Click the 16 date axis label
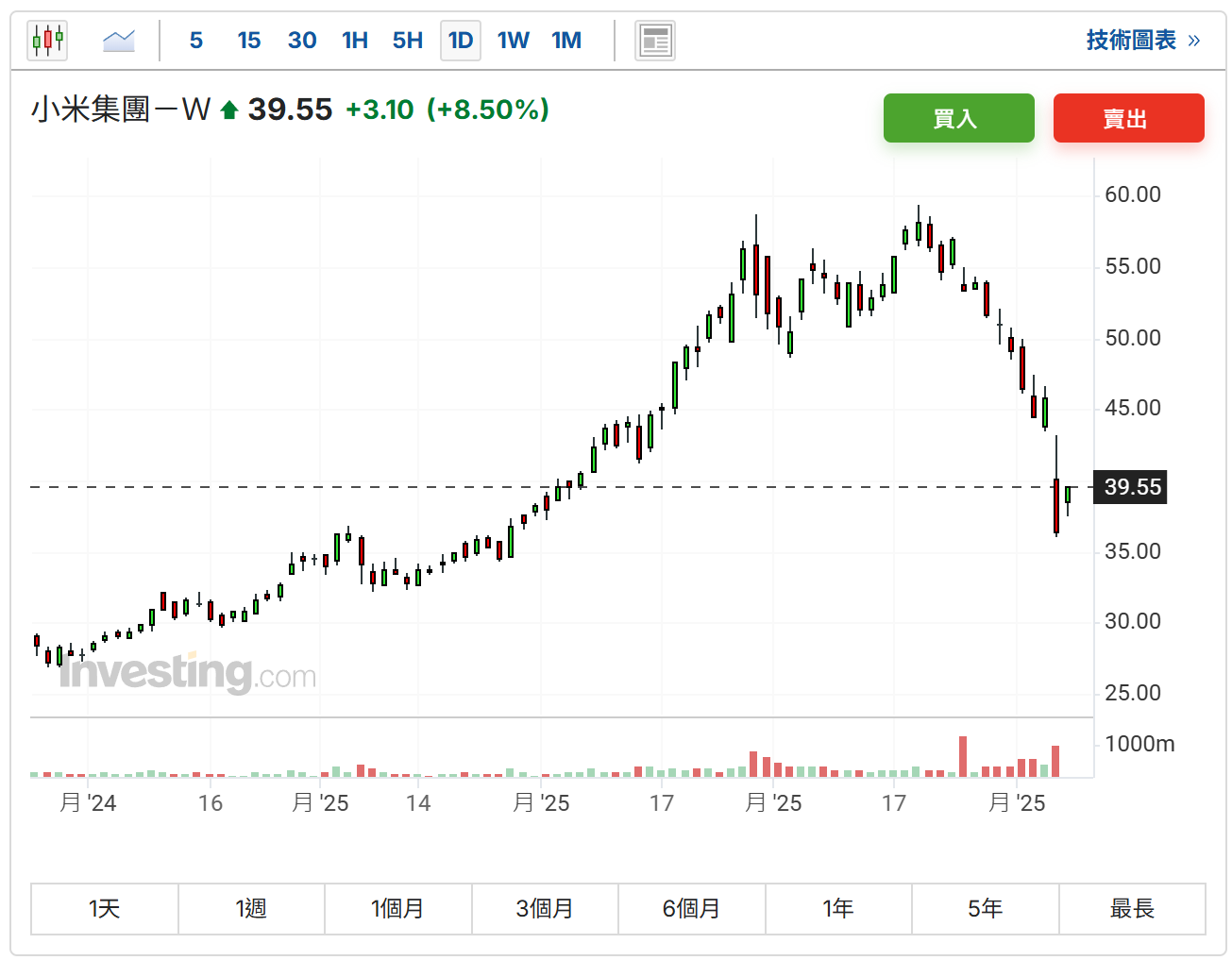This screenshot has height=960, width=1232. [211, 803]
